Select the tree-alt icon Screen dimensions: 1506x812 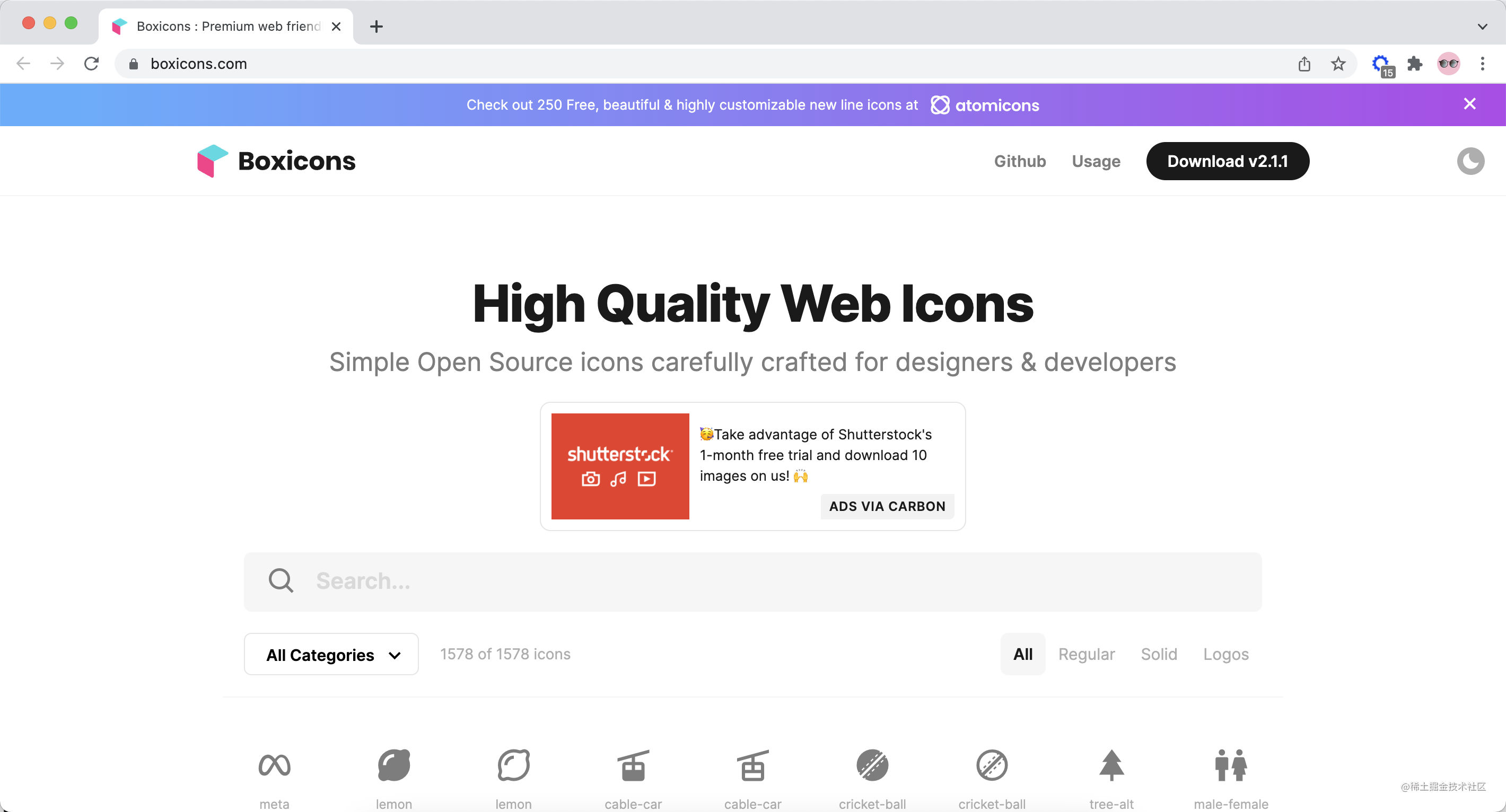pyautogui.click(x=1111, y=766)
